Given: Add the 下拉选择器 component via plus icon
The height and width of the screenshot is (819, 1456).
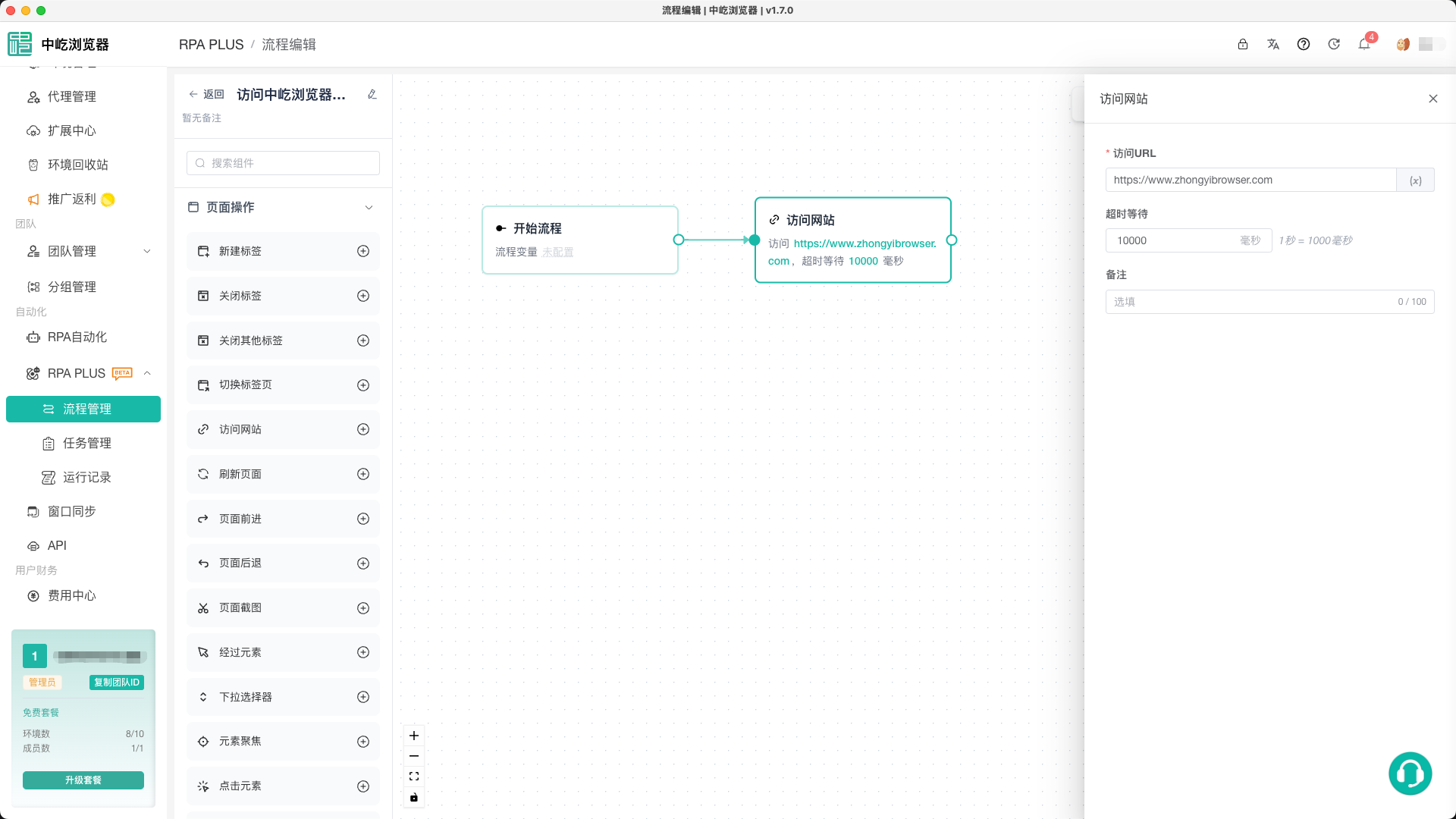Looking at the screenshot, I should [363, 697].
